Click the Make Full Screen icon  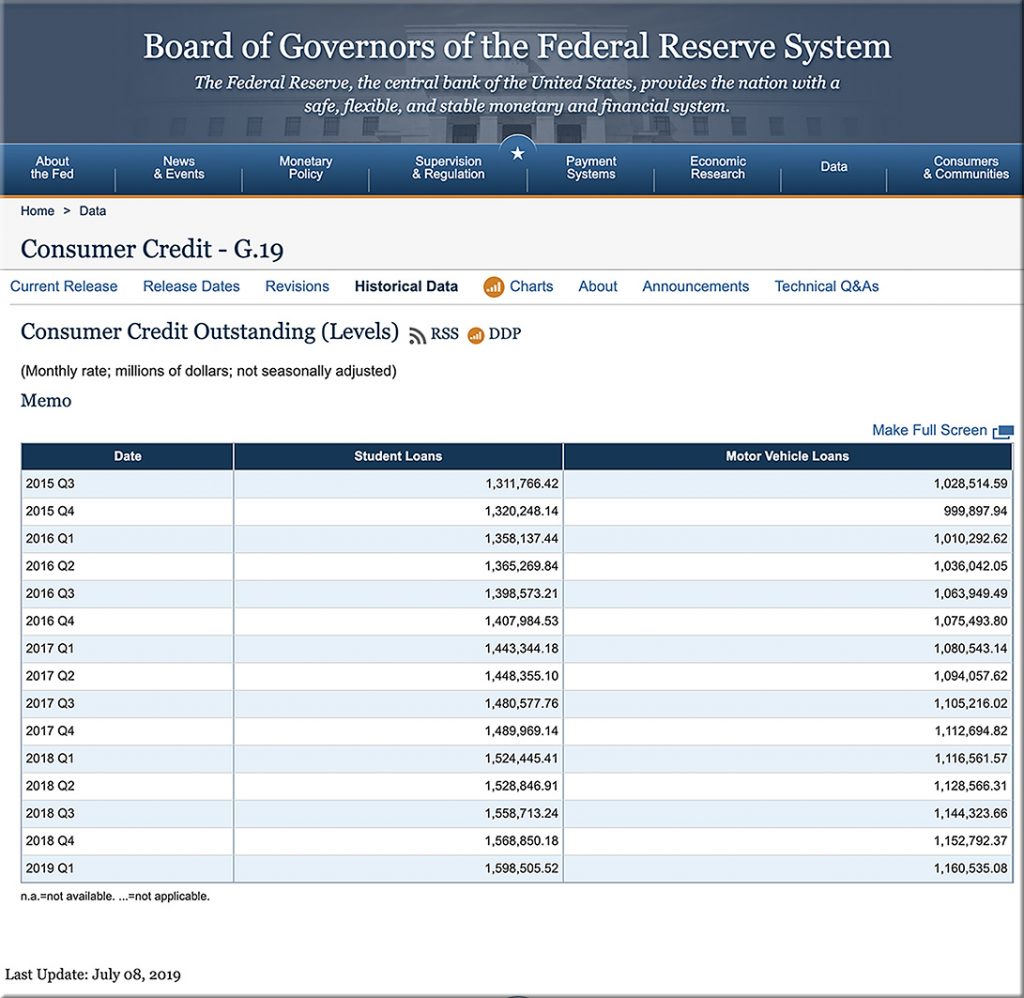coord(1003,431)
